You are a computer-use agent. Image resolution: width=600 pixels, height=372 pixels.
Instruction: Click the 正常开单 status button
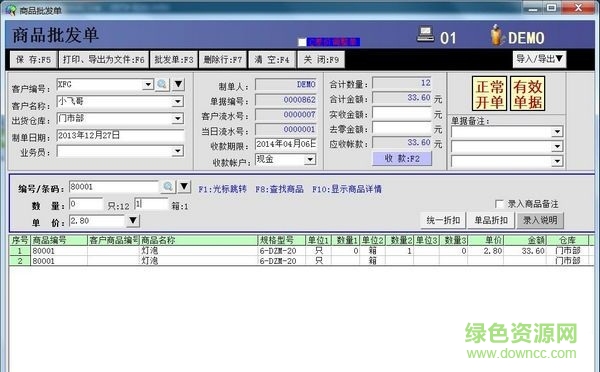coord(489,94)
